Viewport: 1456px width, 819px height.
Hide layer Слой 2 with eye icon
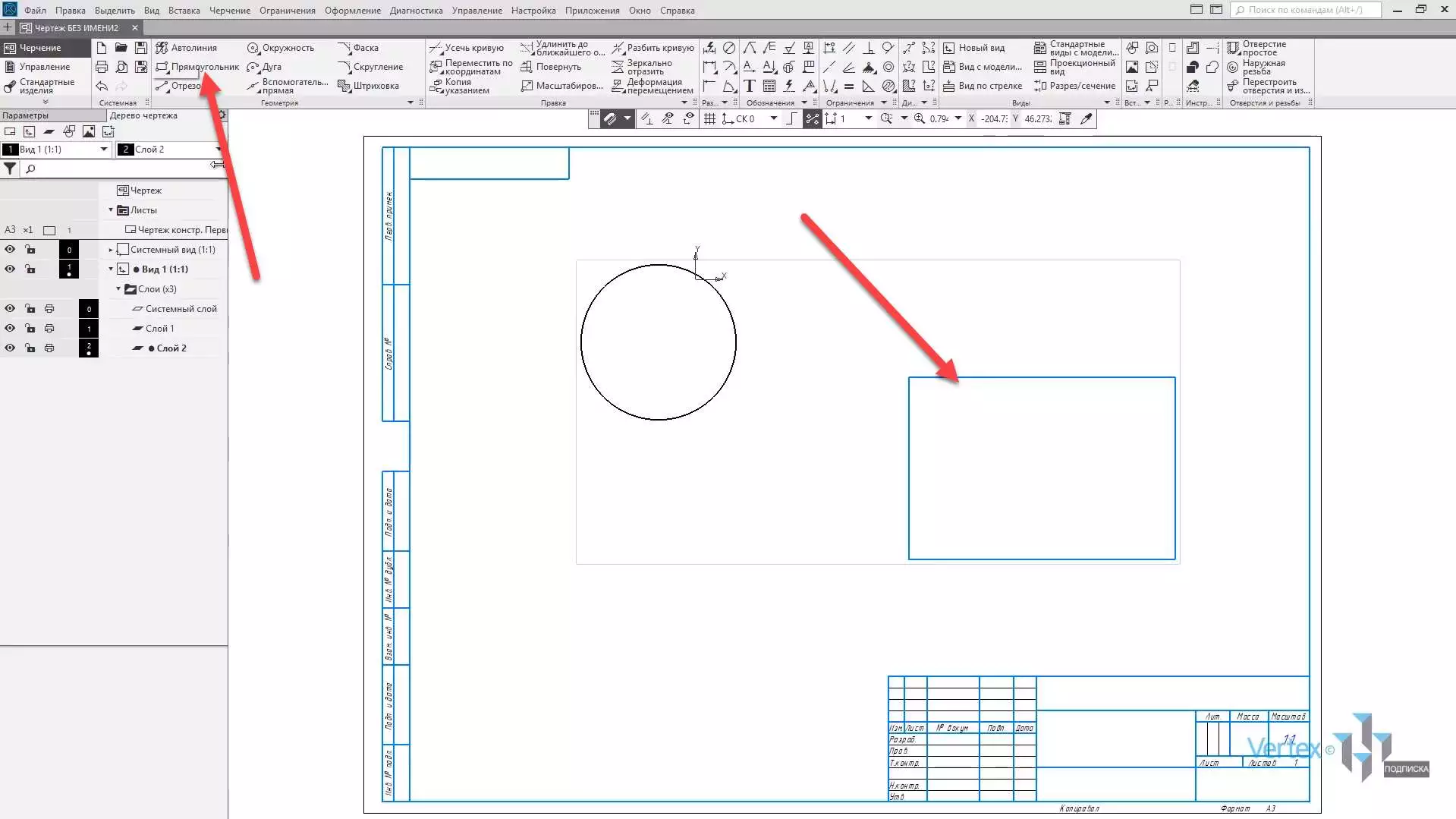[10, 348]
